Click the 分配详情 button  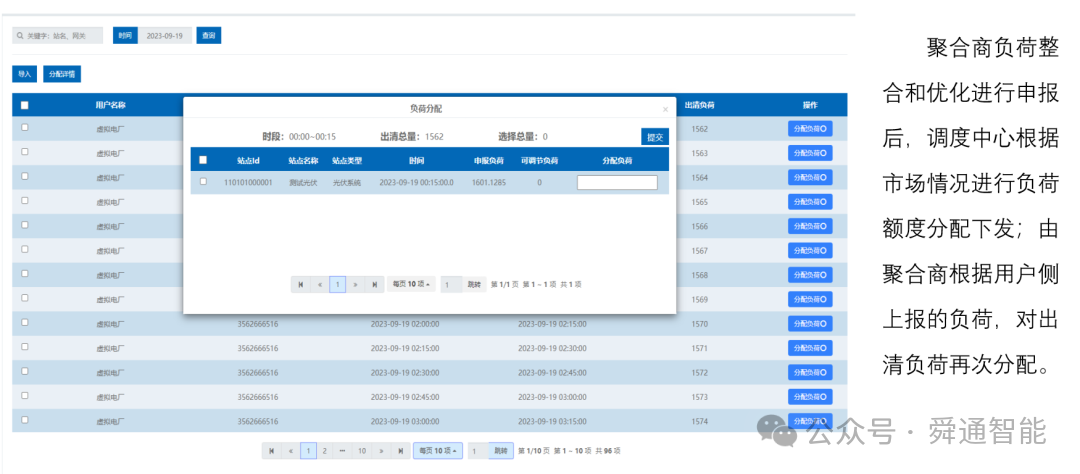point(62,74)
